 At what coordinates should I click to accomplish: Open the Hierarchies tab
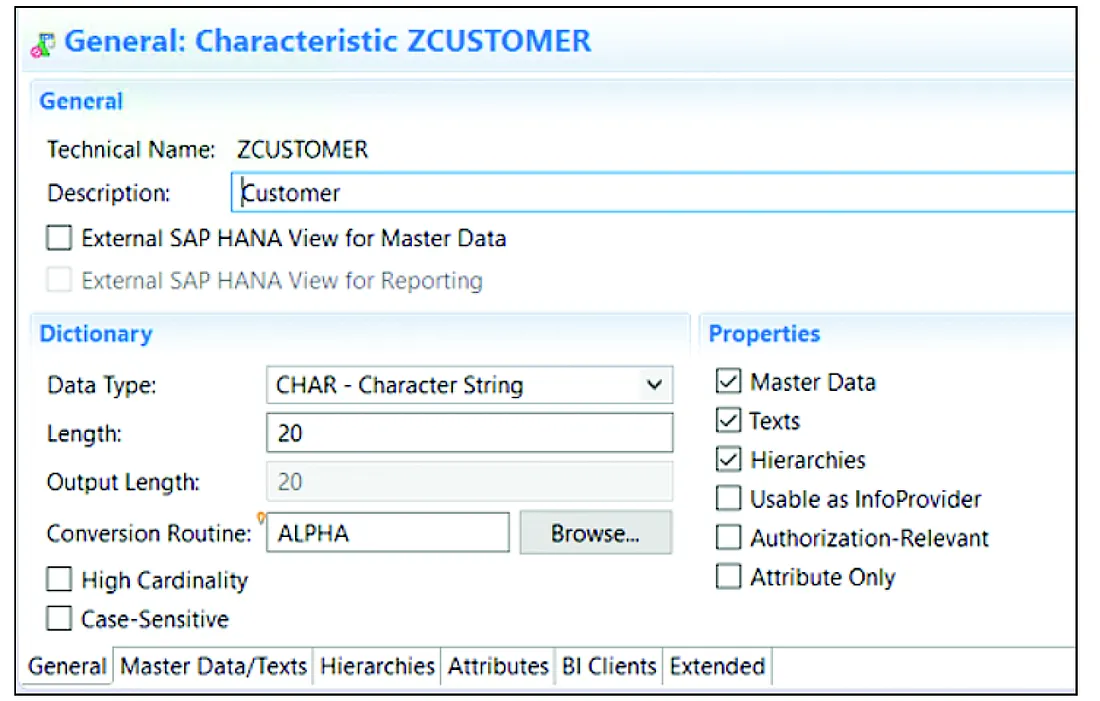(x=377, y=667)
